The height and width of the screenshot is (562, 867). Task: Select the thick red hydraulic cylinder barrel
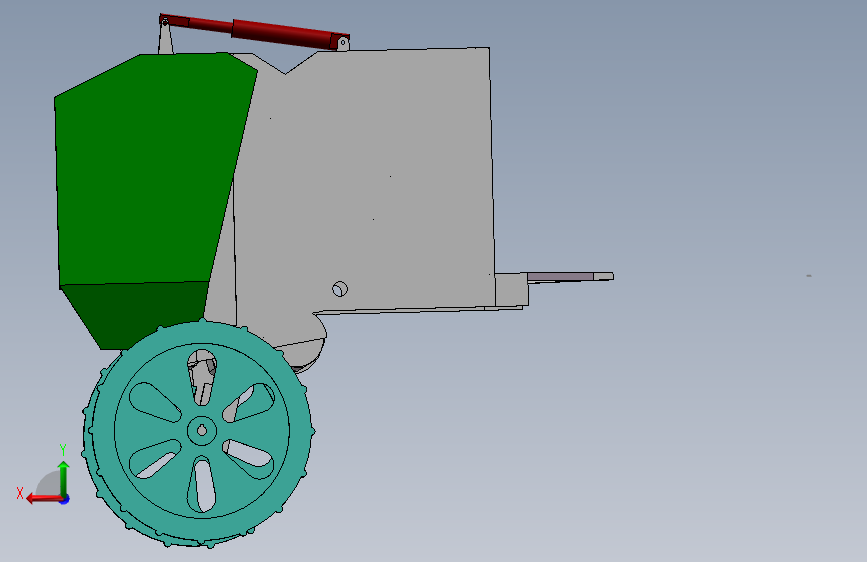tap(285, 35)
